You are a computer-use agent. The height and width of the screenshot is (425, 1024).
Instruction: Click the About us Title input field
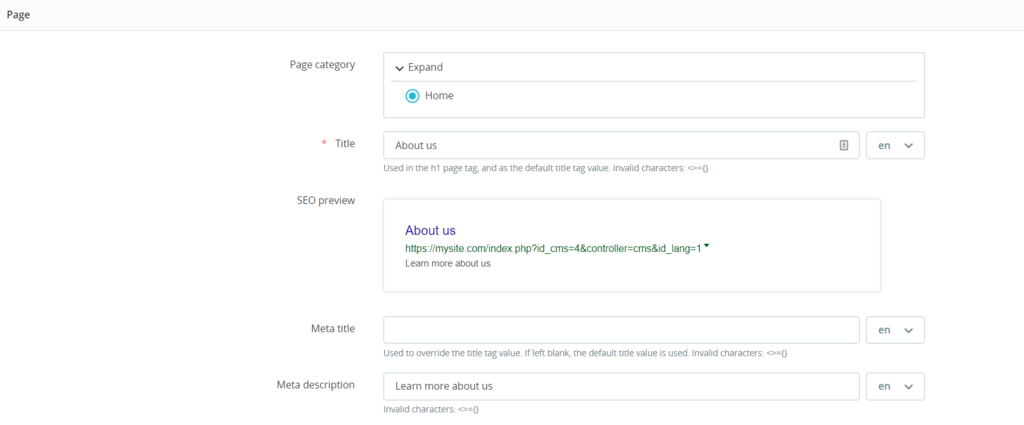(x=610, y=145)
